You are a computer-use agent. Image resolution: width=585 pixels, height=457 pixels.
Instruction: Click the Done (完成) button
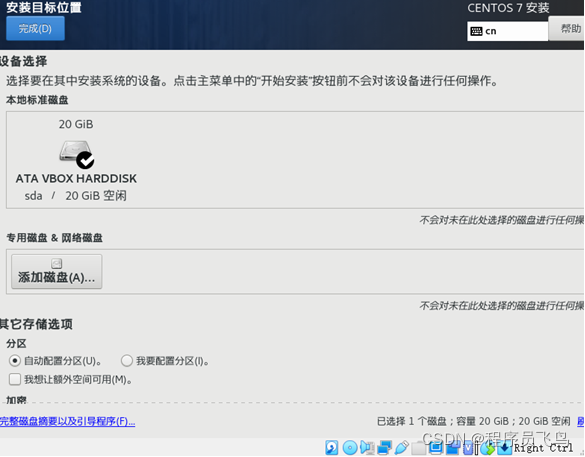[x=35, y=28]
